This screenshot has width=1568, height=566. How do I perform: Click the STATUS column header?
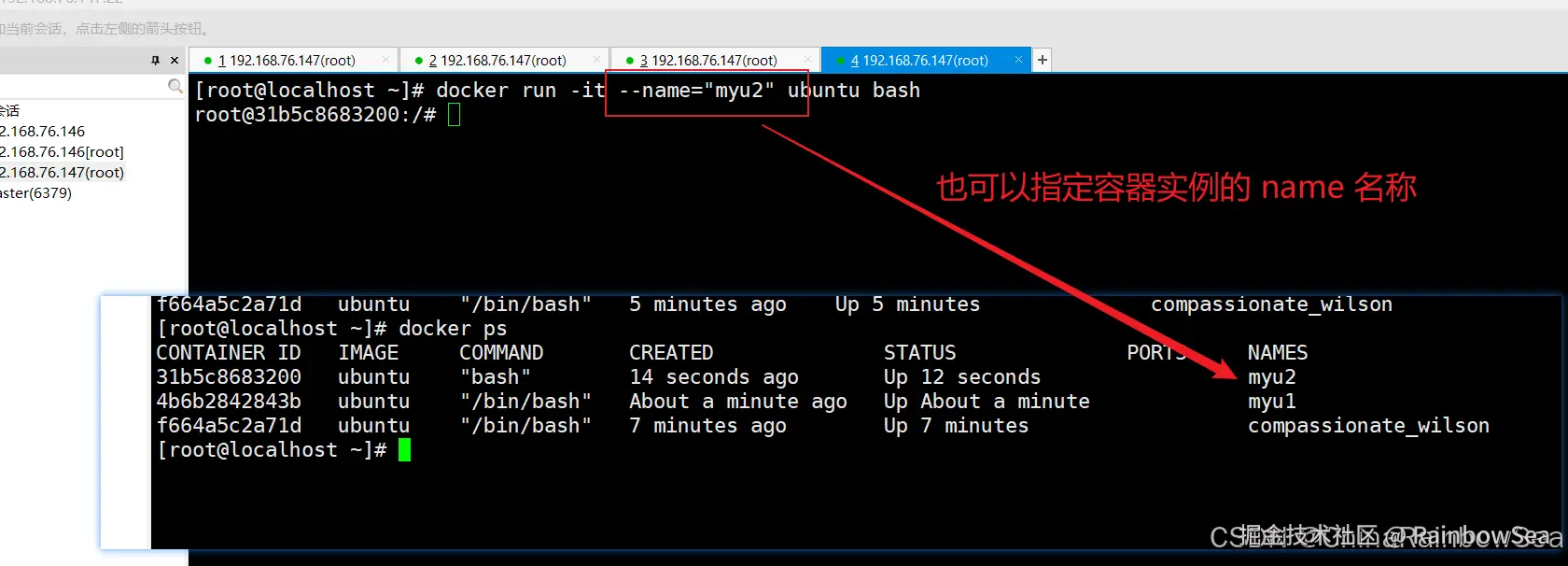tap(919, 353)
